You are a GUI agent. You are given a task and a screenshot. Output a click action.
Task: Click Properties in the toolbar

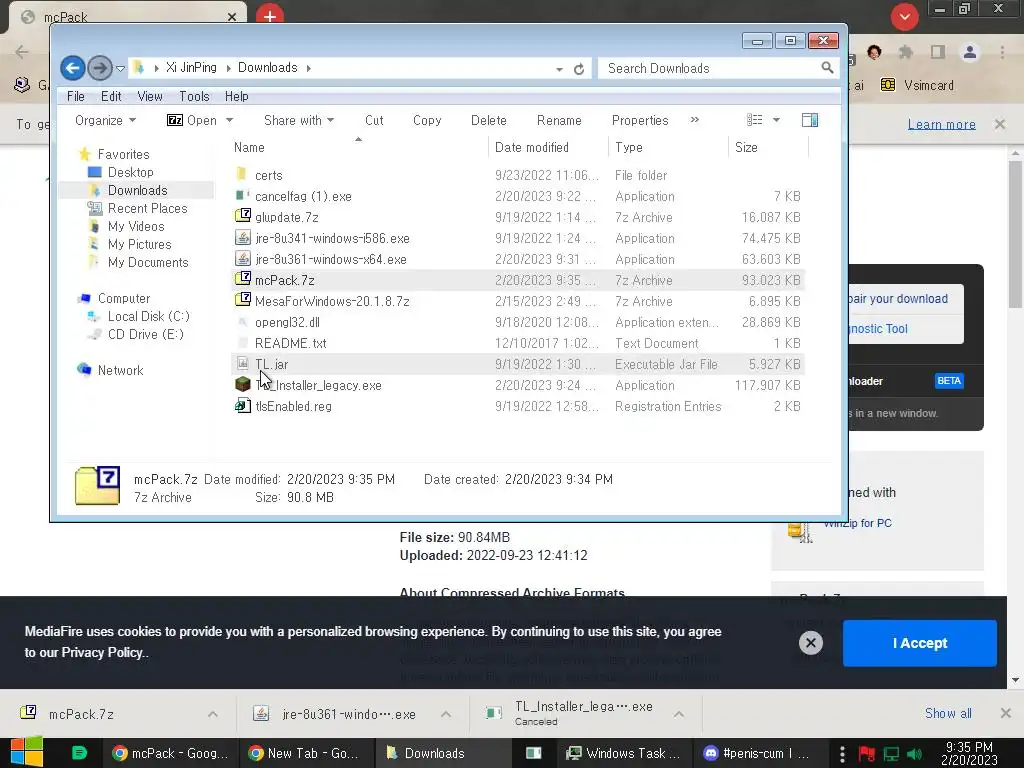click(x=640, y=120)
